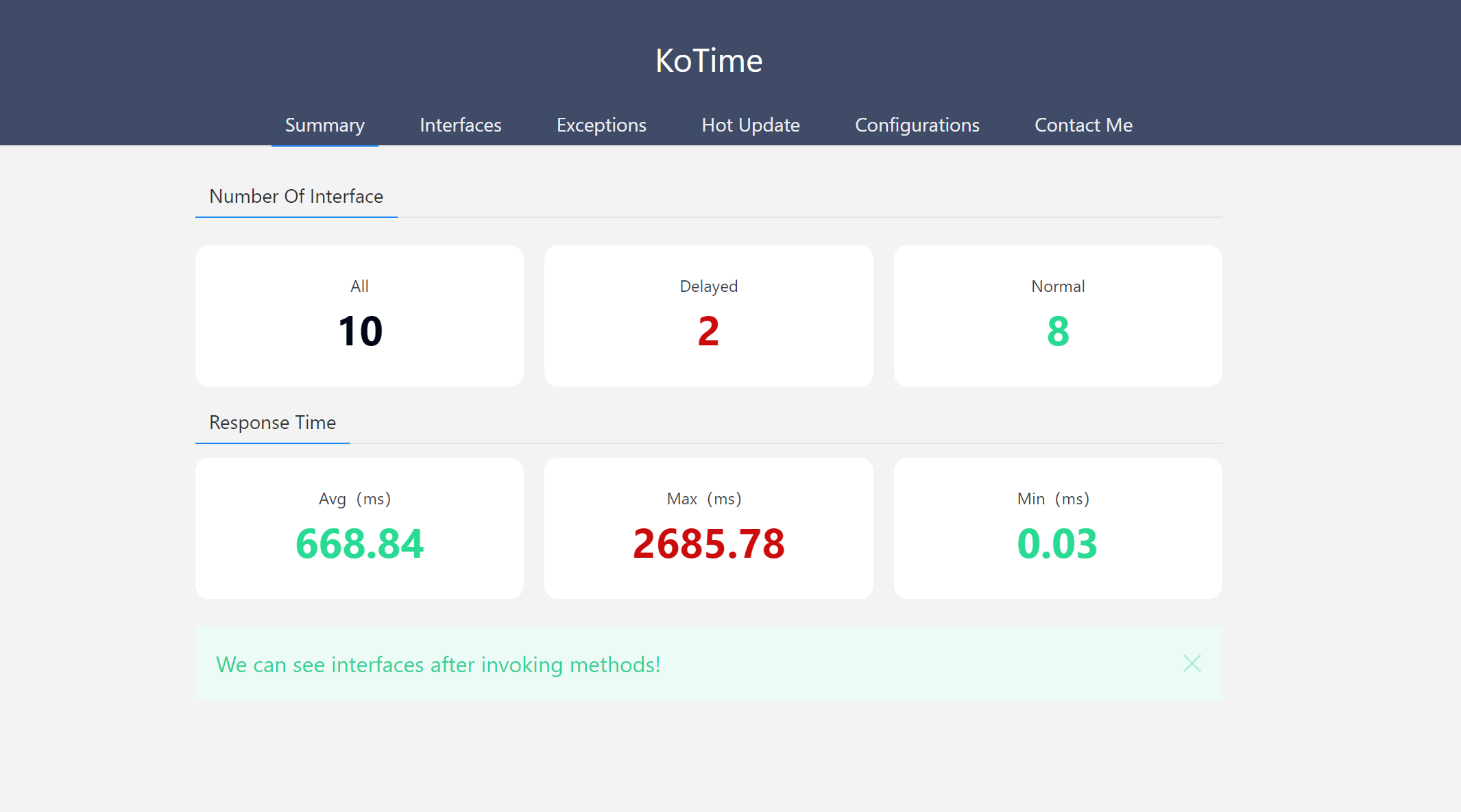Click the Delayed card label
Image resolution: width=1461 pixels, height=812 pixels.
coord(708,286)
